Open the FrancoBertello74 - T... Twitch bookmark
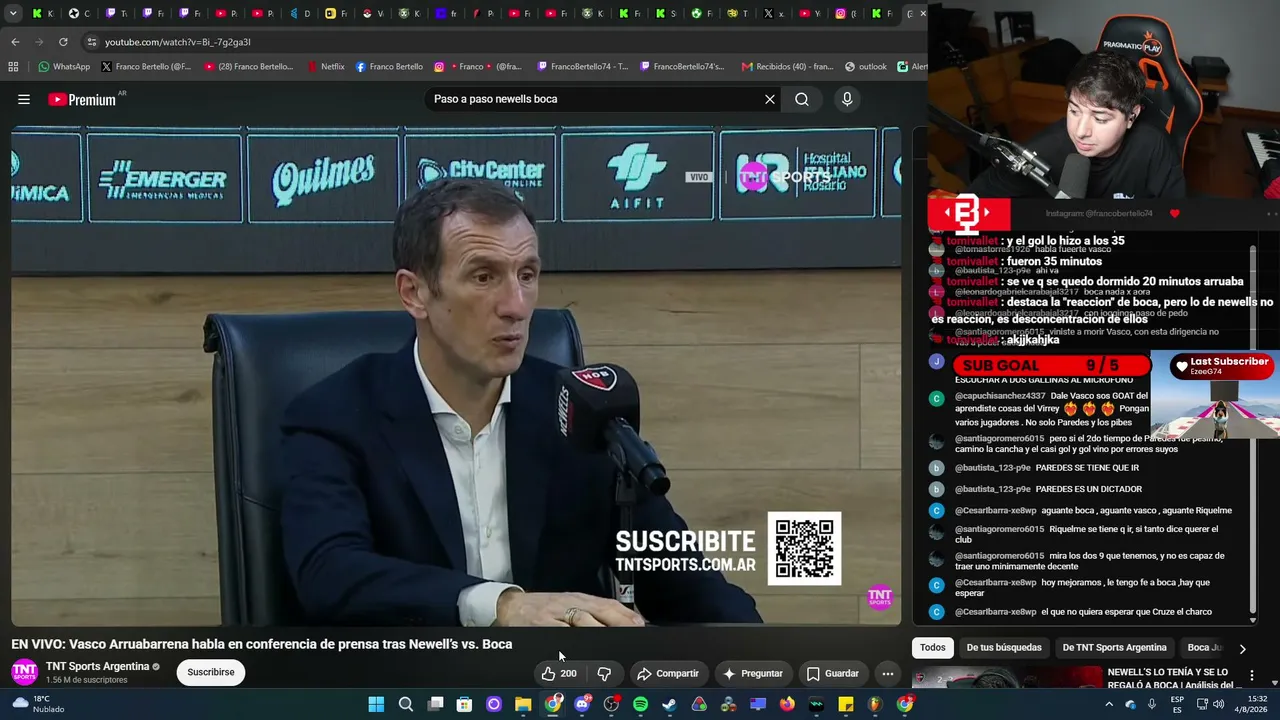Image resolution: width=1280 pixels, height=720 pixels. [582, 67]
